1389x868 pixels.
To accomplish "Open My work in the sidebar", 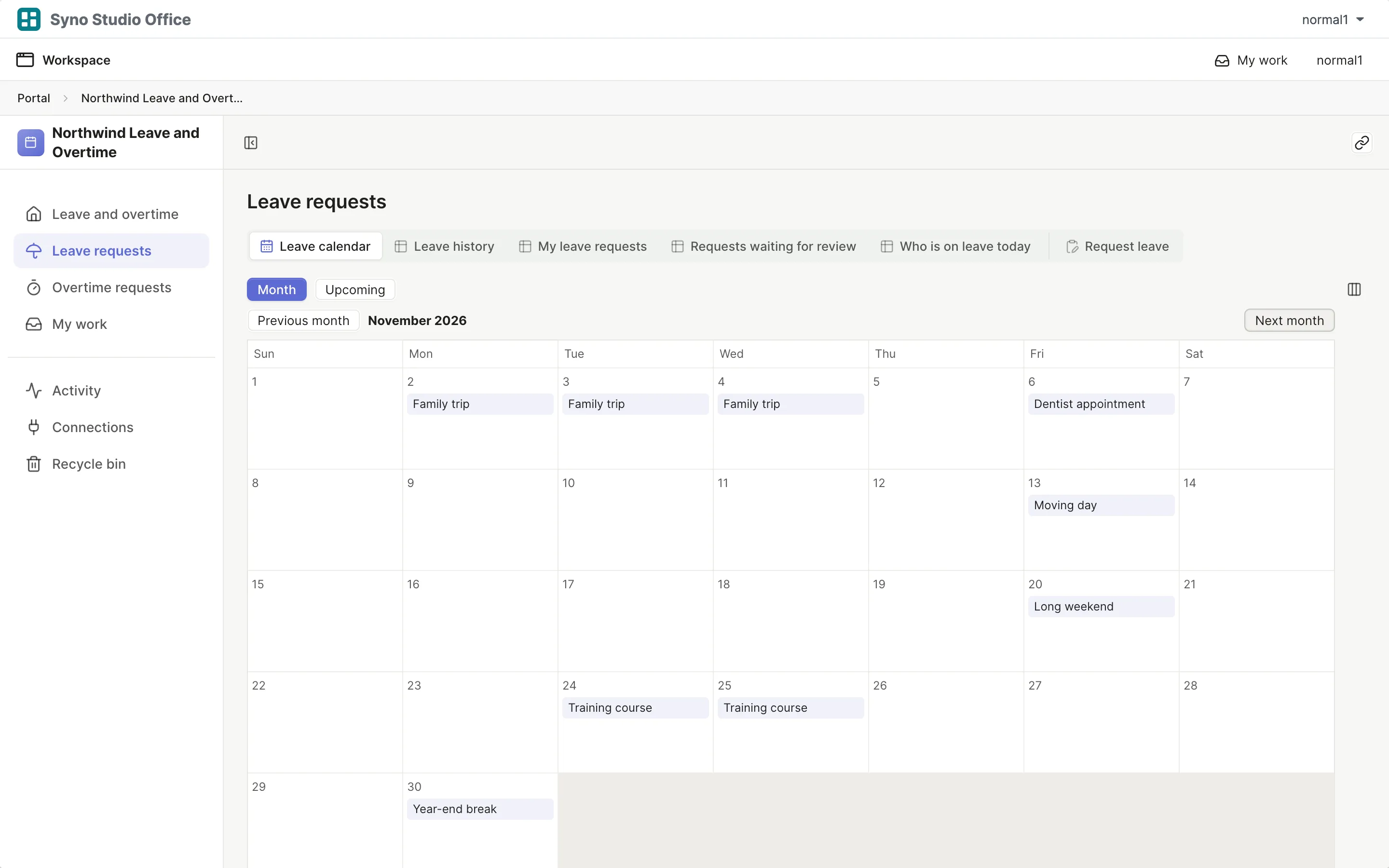I will click(x=111, y=325).
